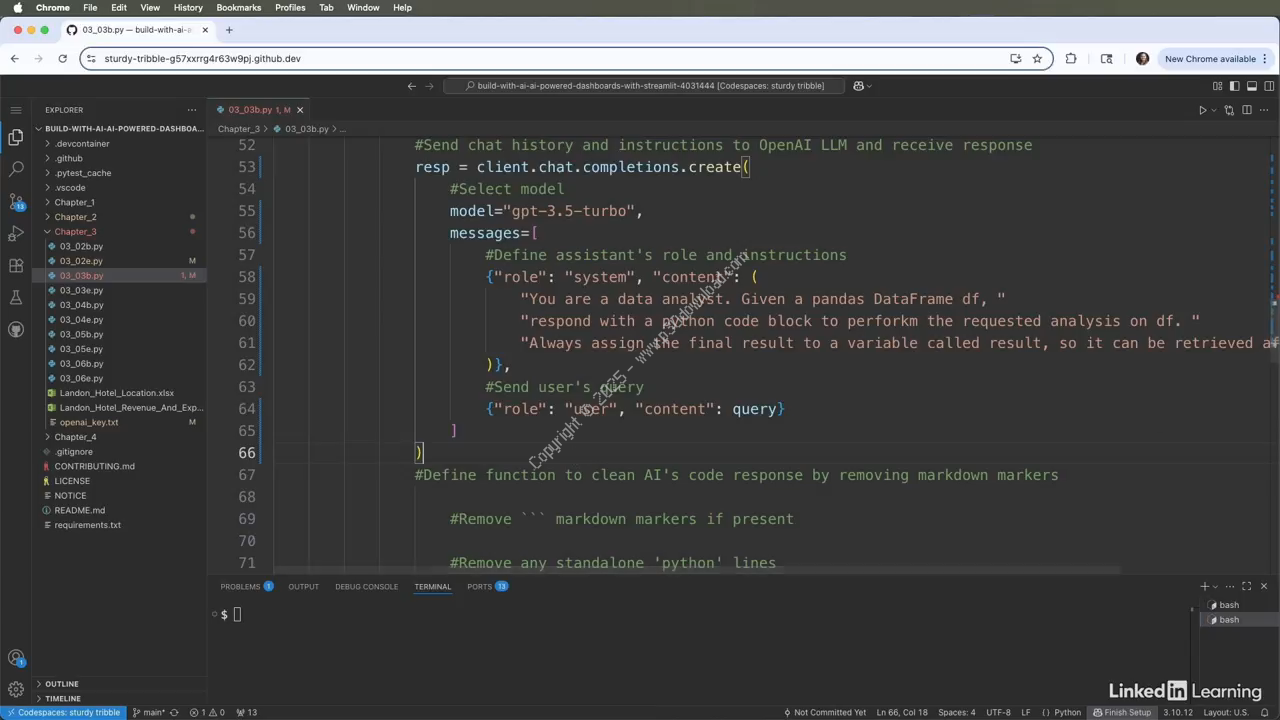Create a new terminal with plus icon
Screen dimensions: 1280x720
pos(1204,586)
